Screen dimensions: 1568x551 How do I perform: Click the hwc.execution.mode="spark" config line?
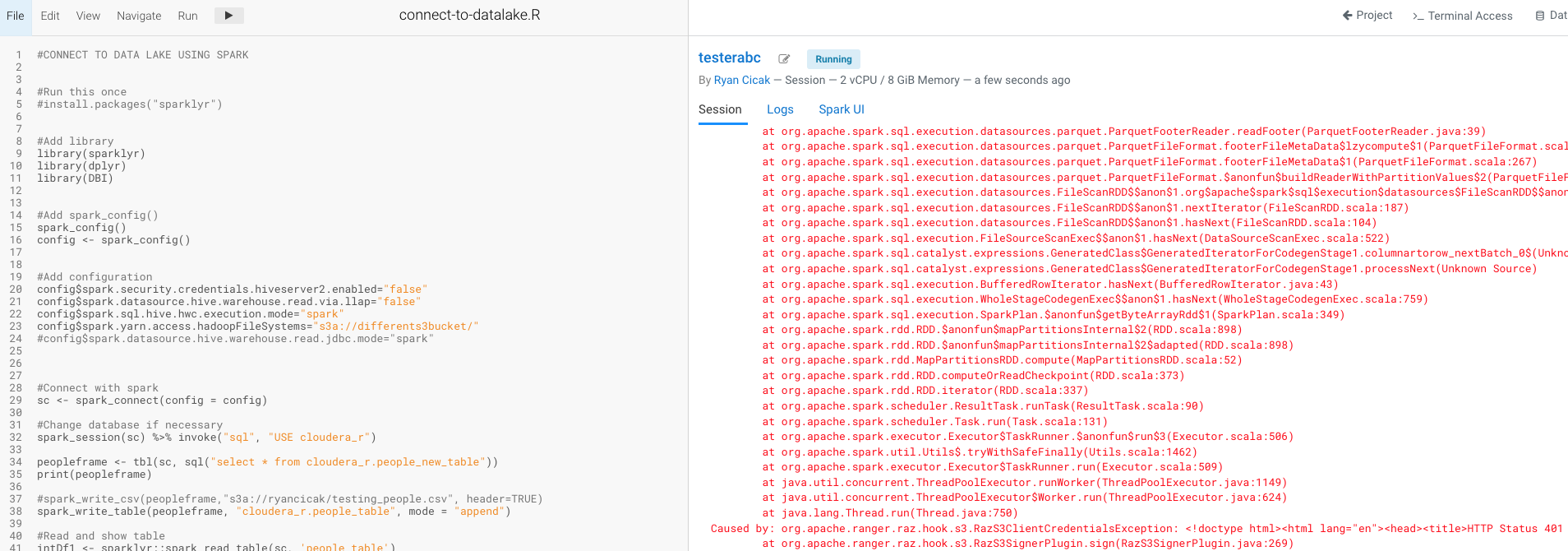tap(191, 314)
